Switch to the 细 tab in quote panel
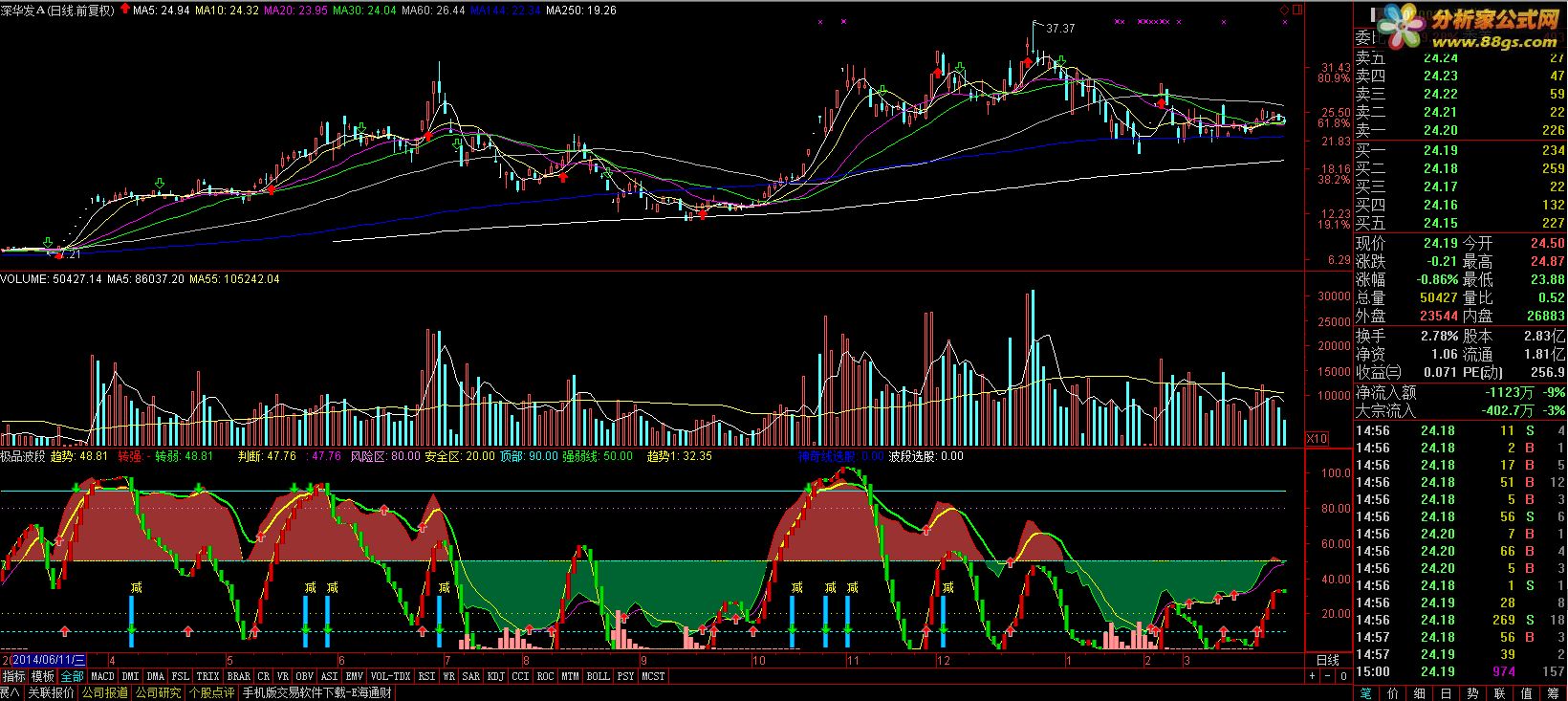The width and height of the screenshot is (1568, 701). point(1419,693)
